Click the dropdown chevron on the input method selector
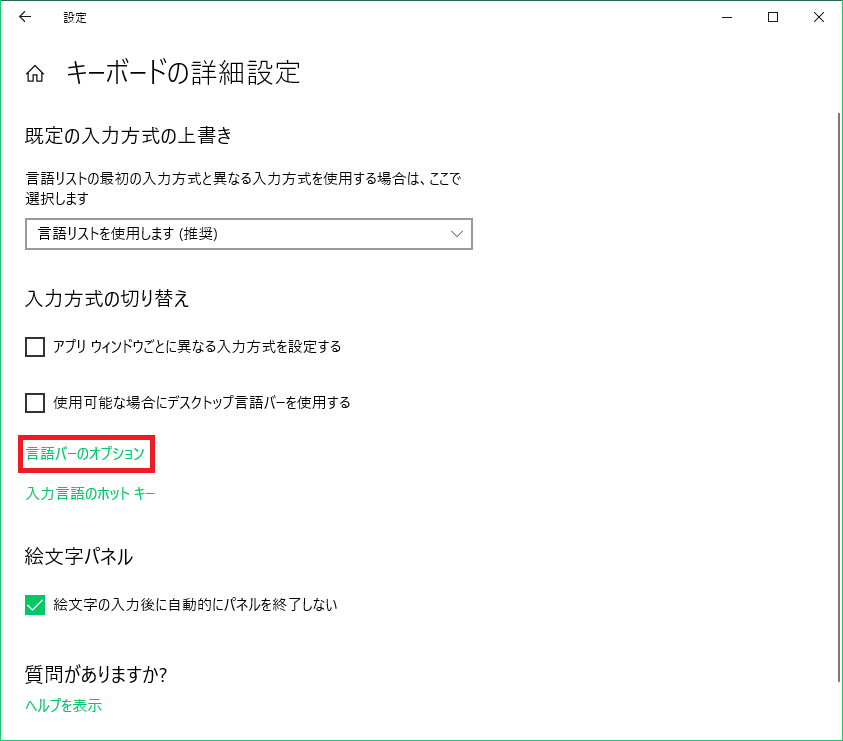Image resolution: width=843 pixels, height=741 pixels. [x=458, y=234]
